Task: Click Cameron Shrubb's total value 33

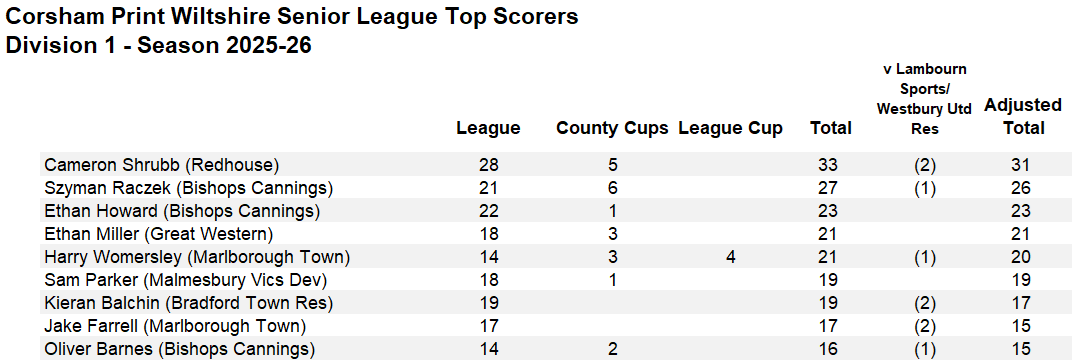Action: click(827, 165)
